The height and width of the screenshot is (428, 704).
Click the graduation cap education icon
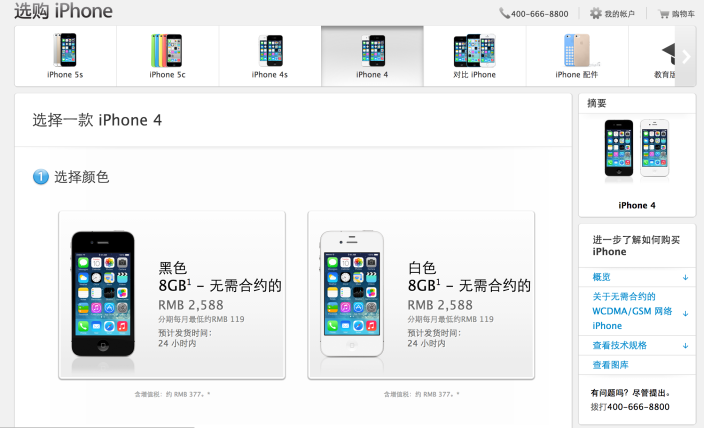point(669,53)
